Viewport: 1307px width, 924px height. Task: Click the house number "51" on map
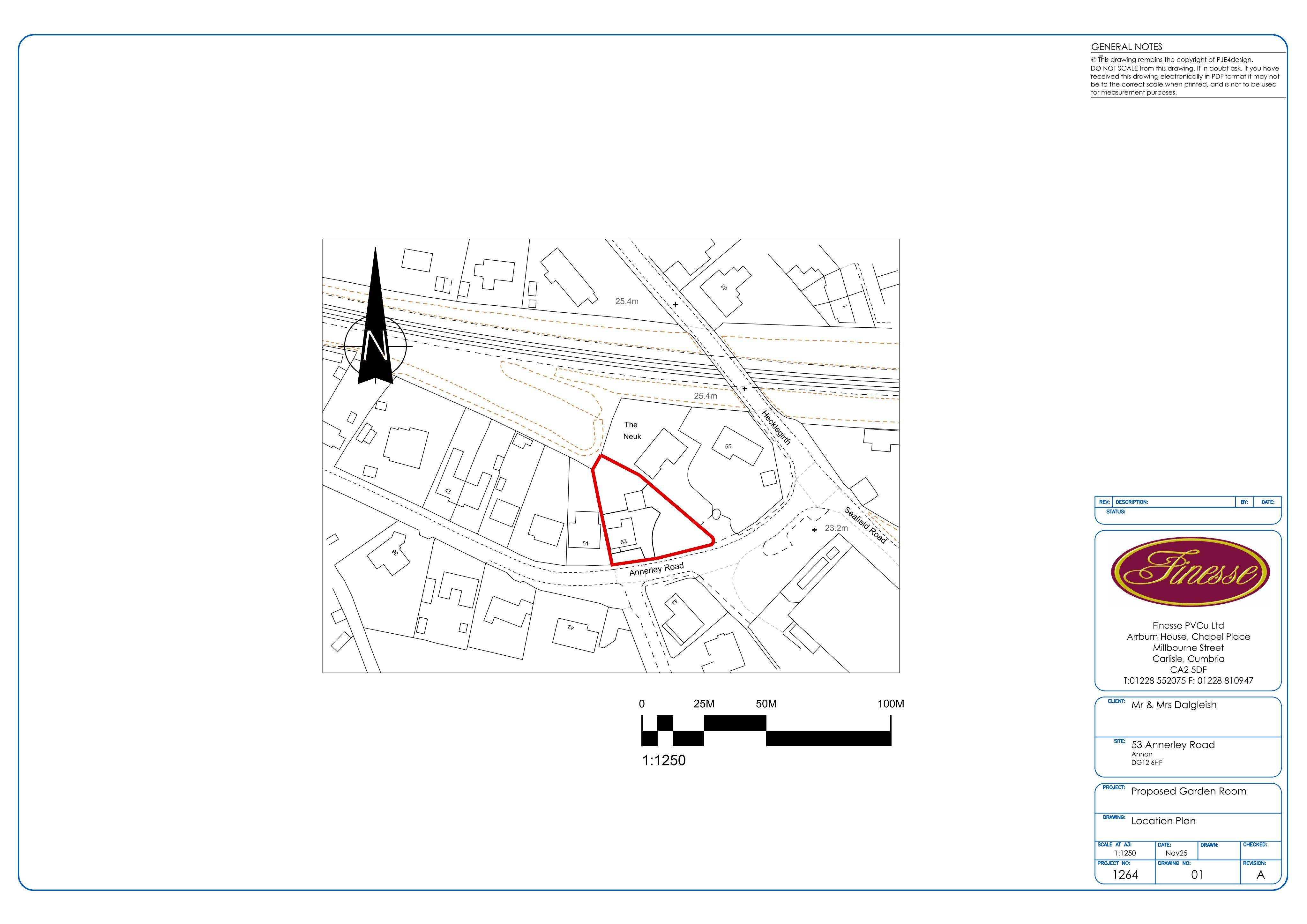coord(585,544)
